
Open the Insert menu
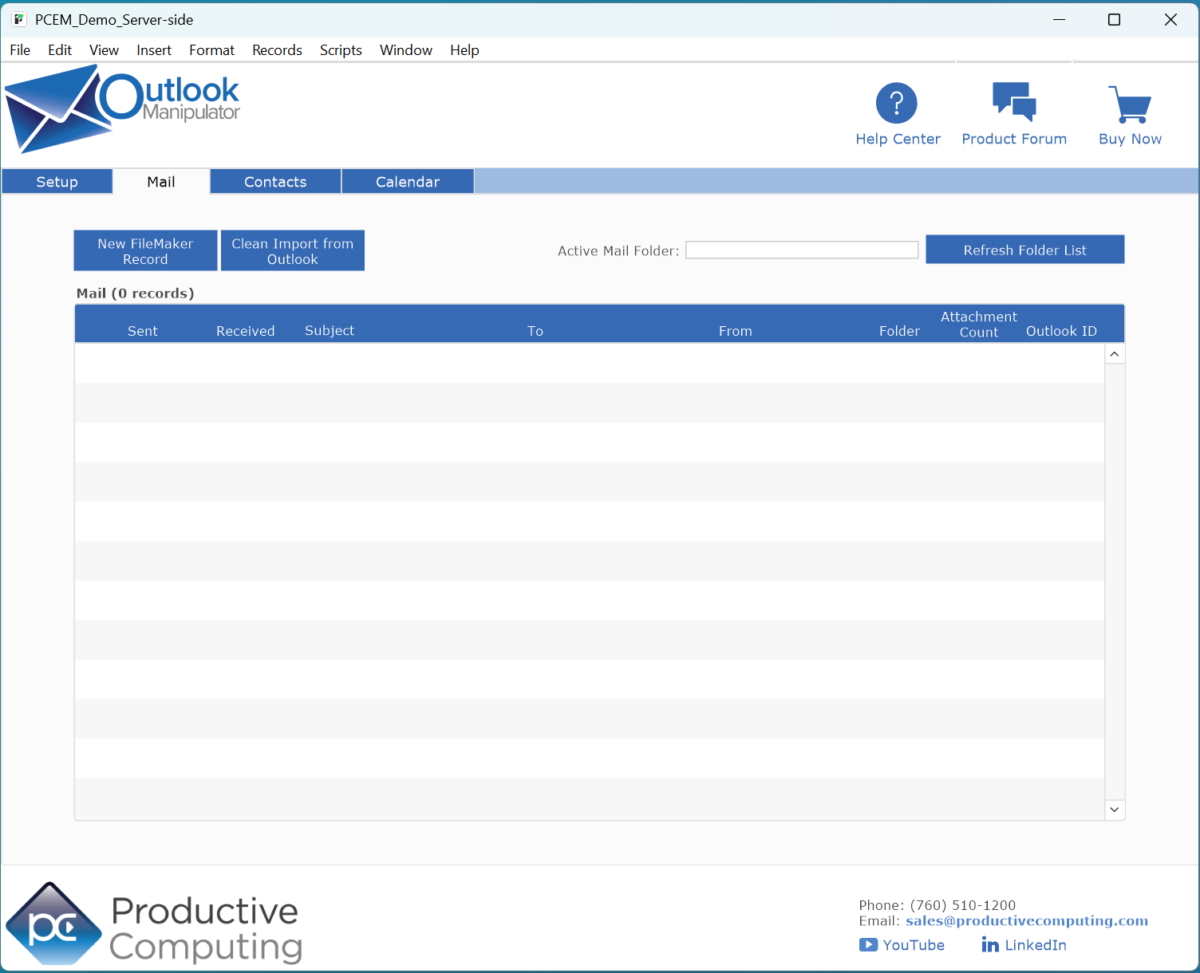154,50
